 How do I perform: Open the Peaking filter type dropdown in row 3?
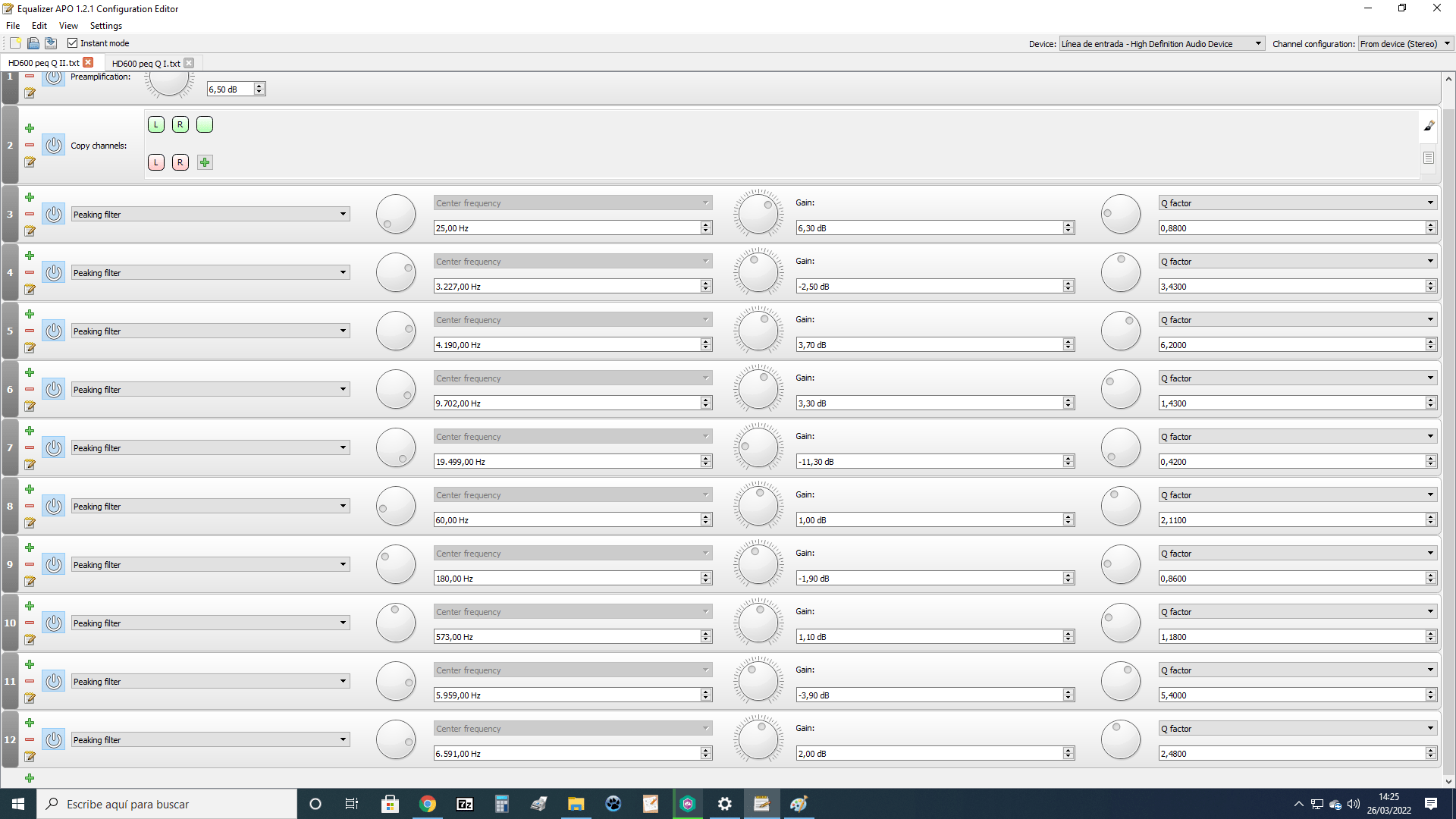pos(211,215)
